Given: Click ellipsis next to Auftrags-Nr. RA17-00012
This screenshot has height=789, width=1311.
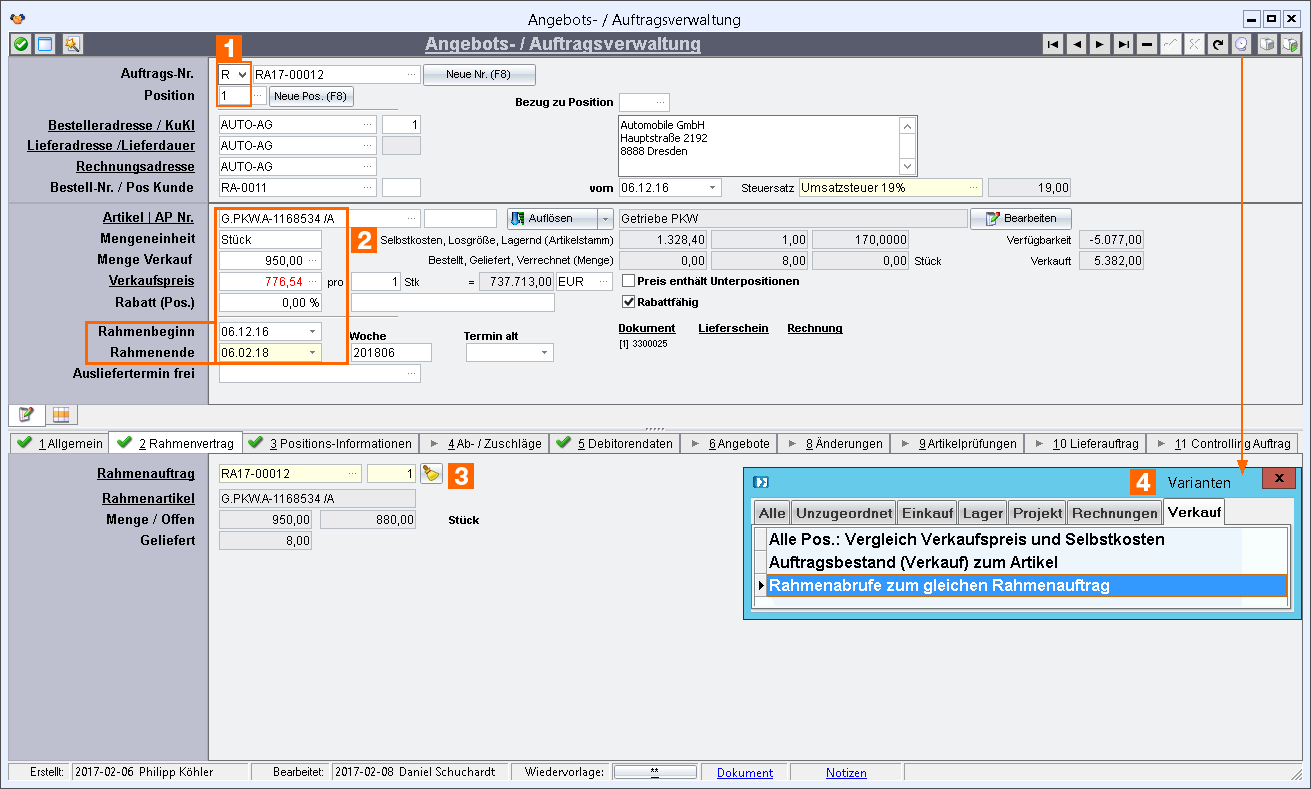Looking at the screenshot, I should pos(412,74).
